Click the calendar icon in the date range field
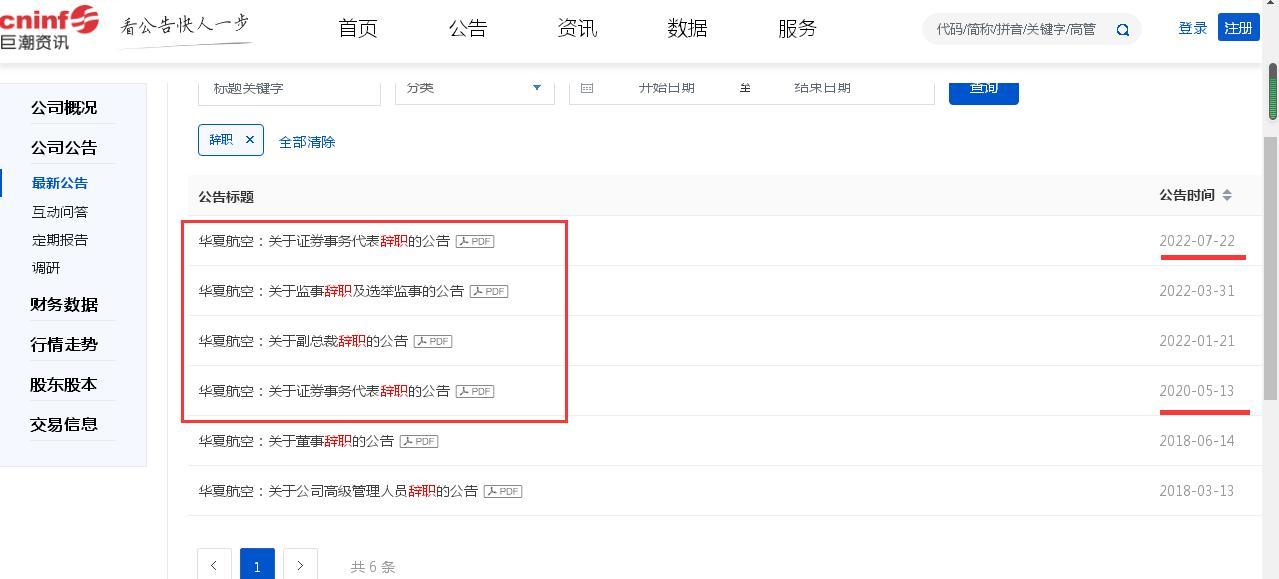1279x579 pixels. (587, 88)
